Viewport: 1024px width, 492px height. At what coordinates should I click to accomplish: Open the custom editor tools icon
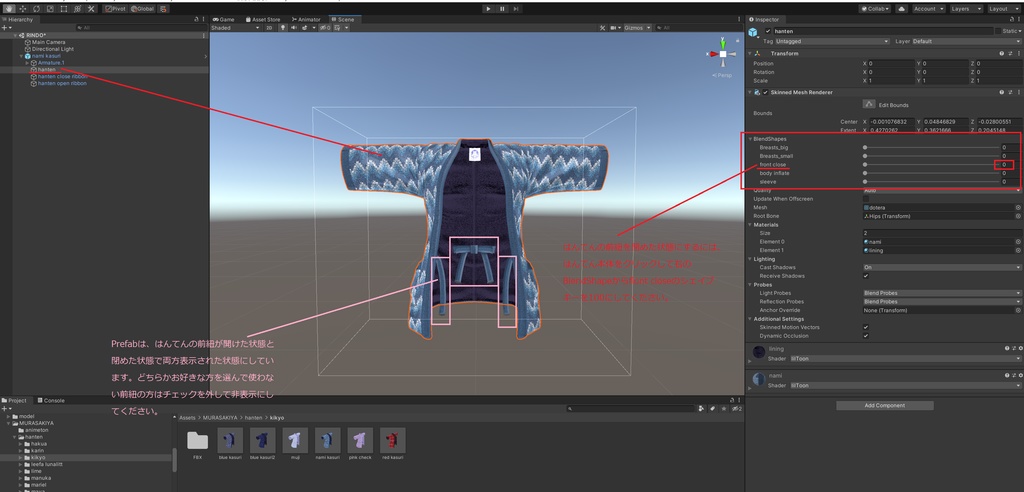tap(91, 9)
